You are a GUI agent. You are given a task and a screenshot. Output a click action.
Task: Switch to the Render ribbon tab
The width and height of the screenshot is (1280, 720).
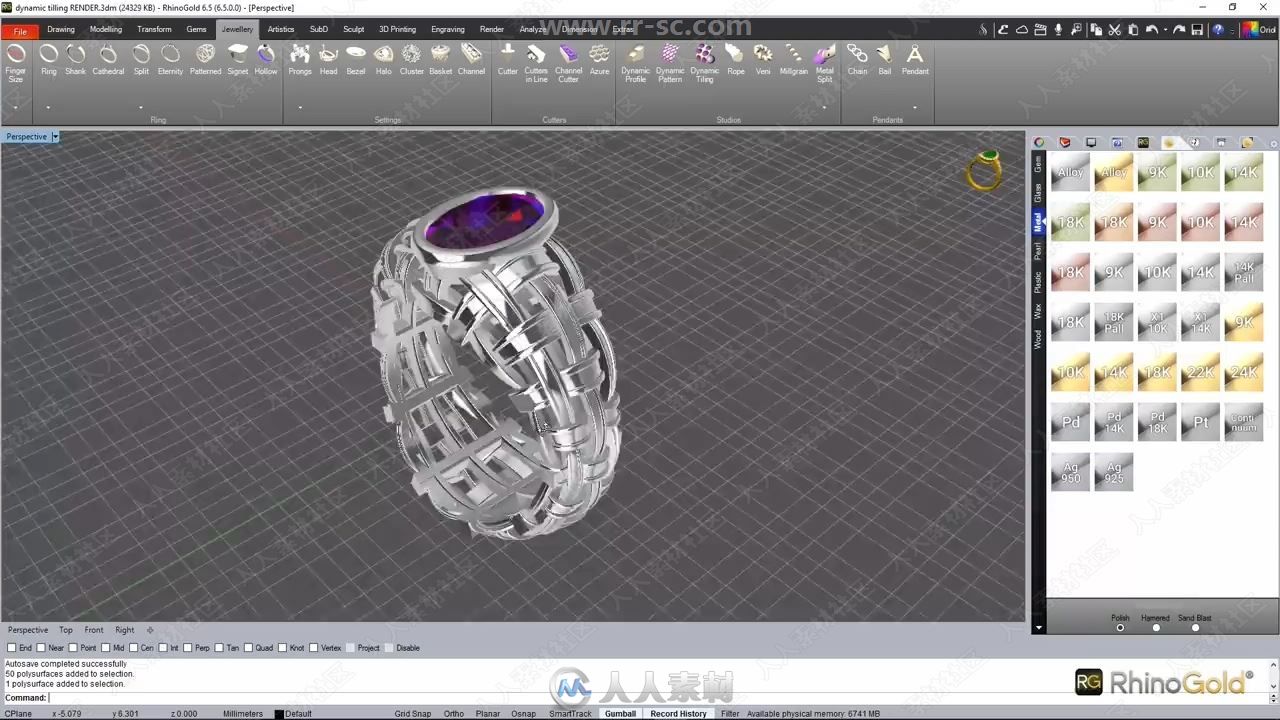(492, 29)
